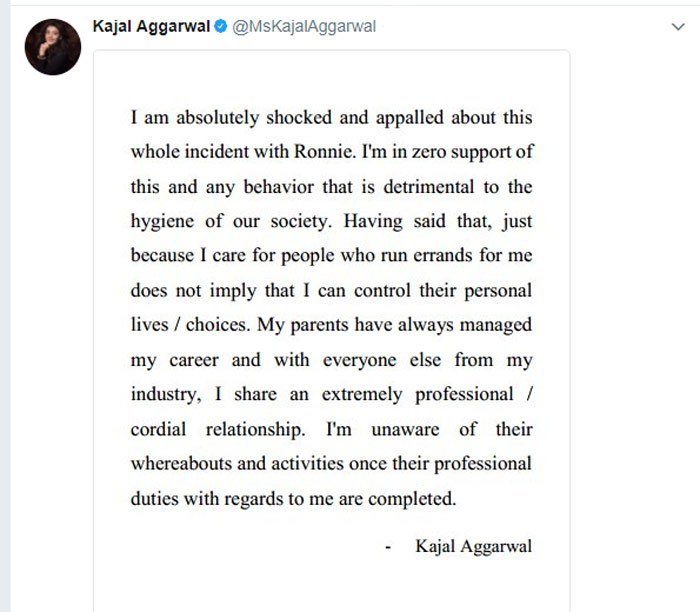The height and width of the screenshot is (612, 700).
Task: Expand the tweet options chevron
Action: click(679, 27)
